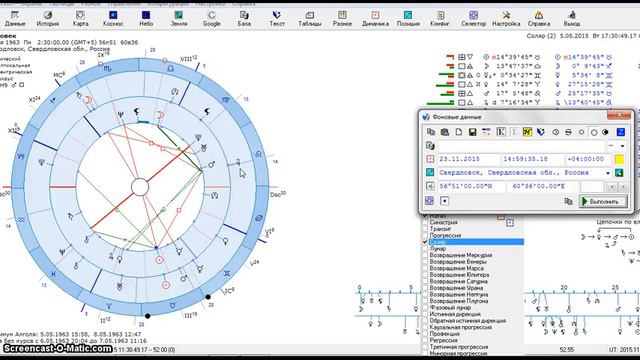Open the Селектор toolbar icon
This screenshot has width=640, height=360.
(x=473, y=19)
